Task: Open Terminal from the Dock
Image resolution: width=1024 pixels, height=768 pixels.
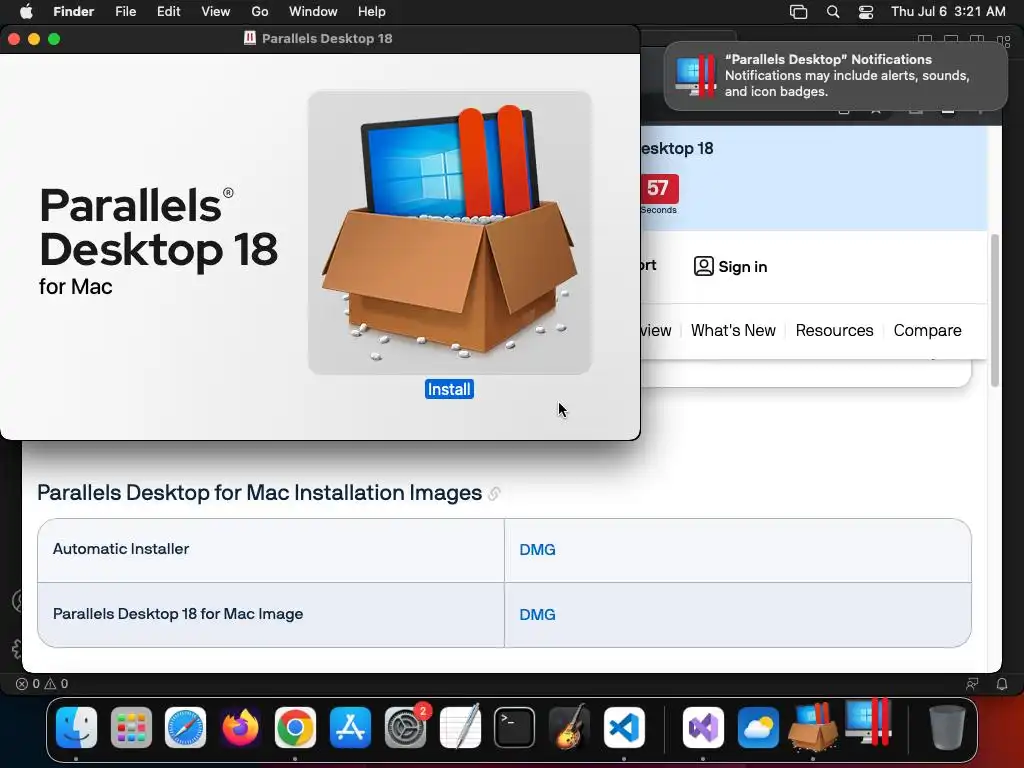Action: coord(515,728)
